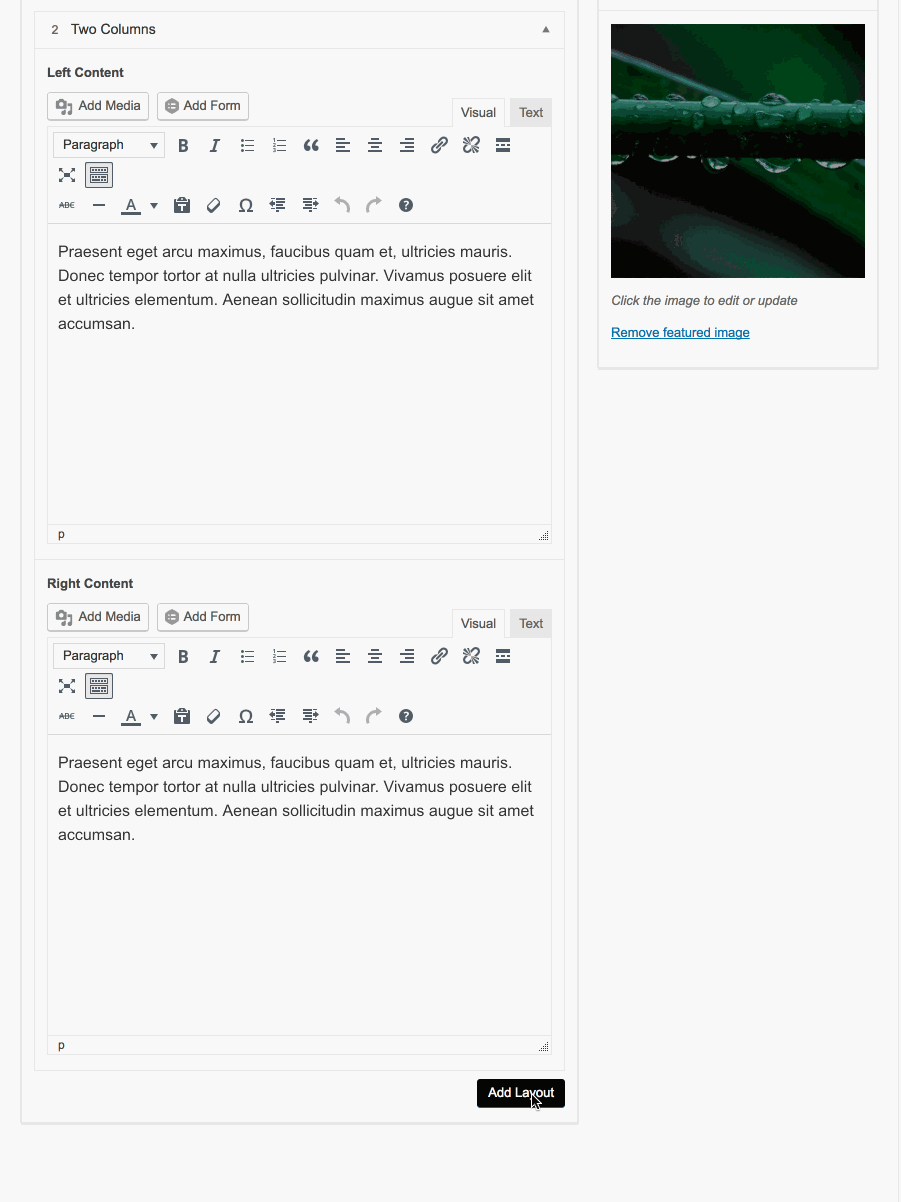
Task: Toggle distraction-free mode in Left Content editor
Action: [67, 176]
